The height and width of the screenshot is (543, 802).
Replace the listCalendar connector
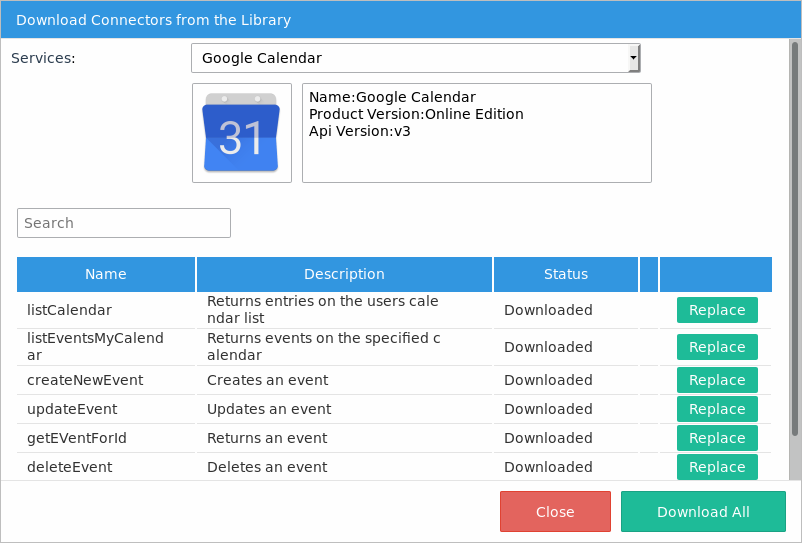coord(717,310)
